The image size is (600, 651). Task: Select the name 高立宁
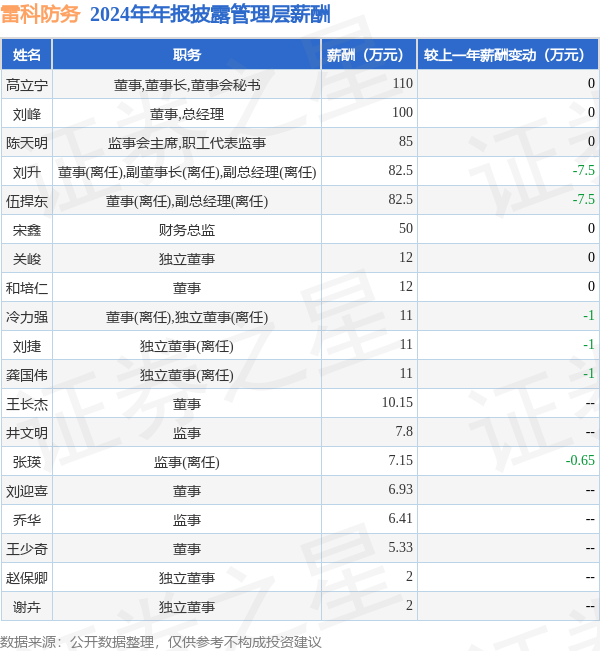pyautogui.click(x=27, y=85)
